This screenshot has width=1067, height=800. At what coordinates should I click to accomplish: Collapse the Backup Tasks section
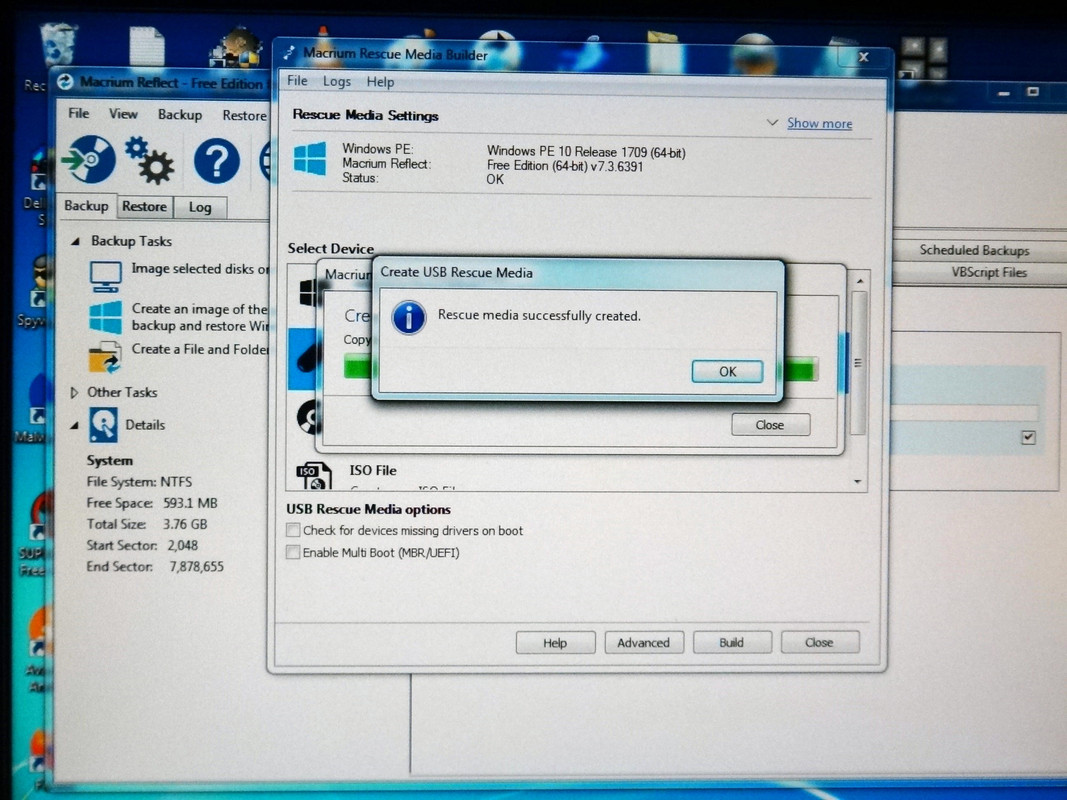pos(76,241)
